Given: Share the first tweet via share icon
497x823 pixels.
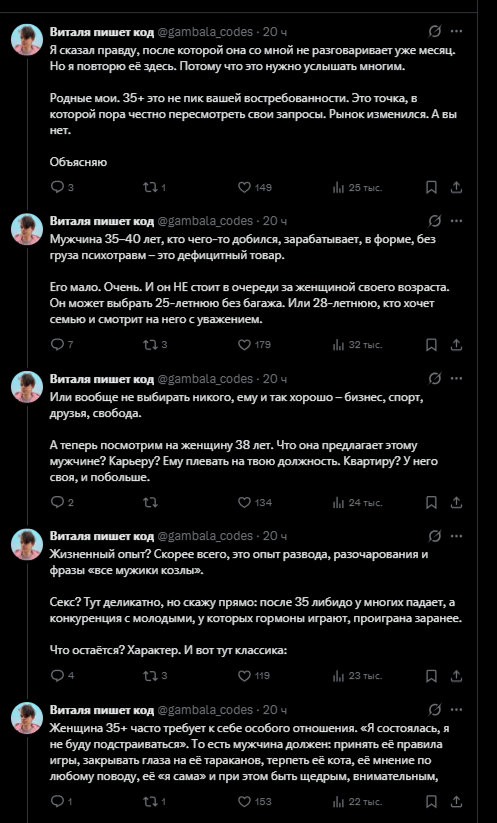Looking at the screenshot, I should click(457, 187).
